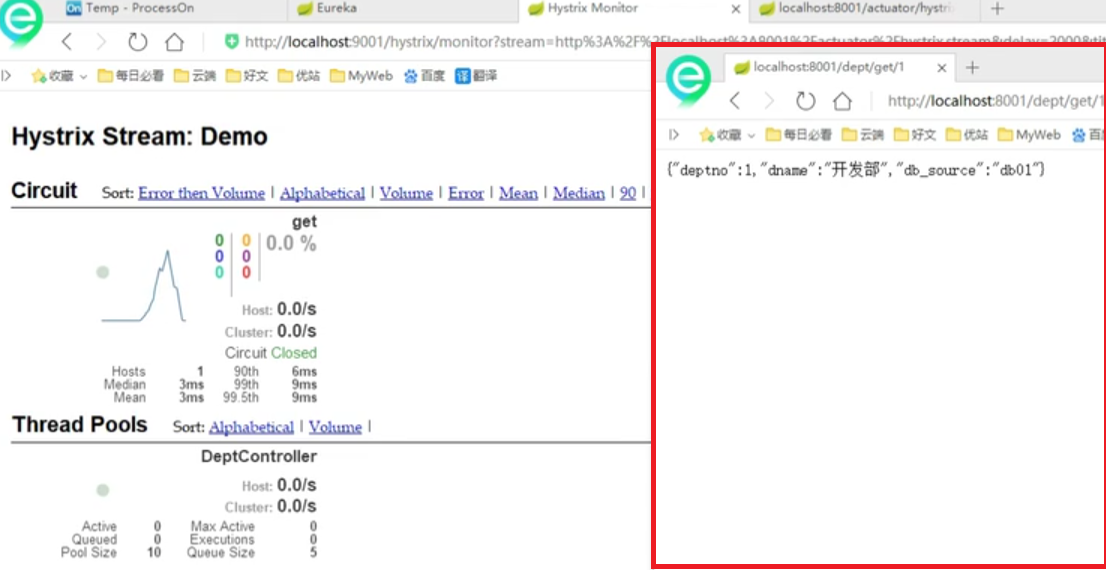The width and height of the screenshot is (1106, 570).
Task: Open the 收藏 favorites star in main window
Action: (x=53, y=76)
